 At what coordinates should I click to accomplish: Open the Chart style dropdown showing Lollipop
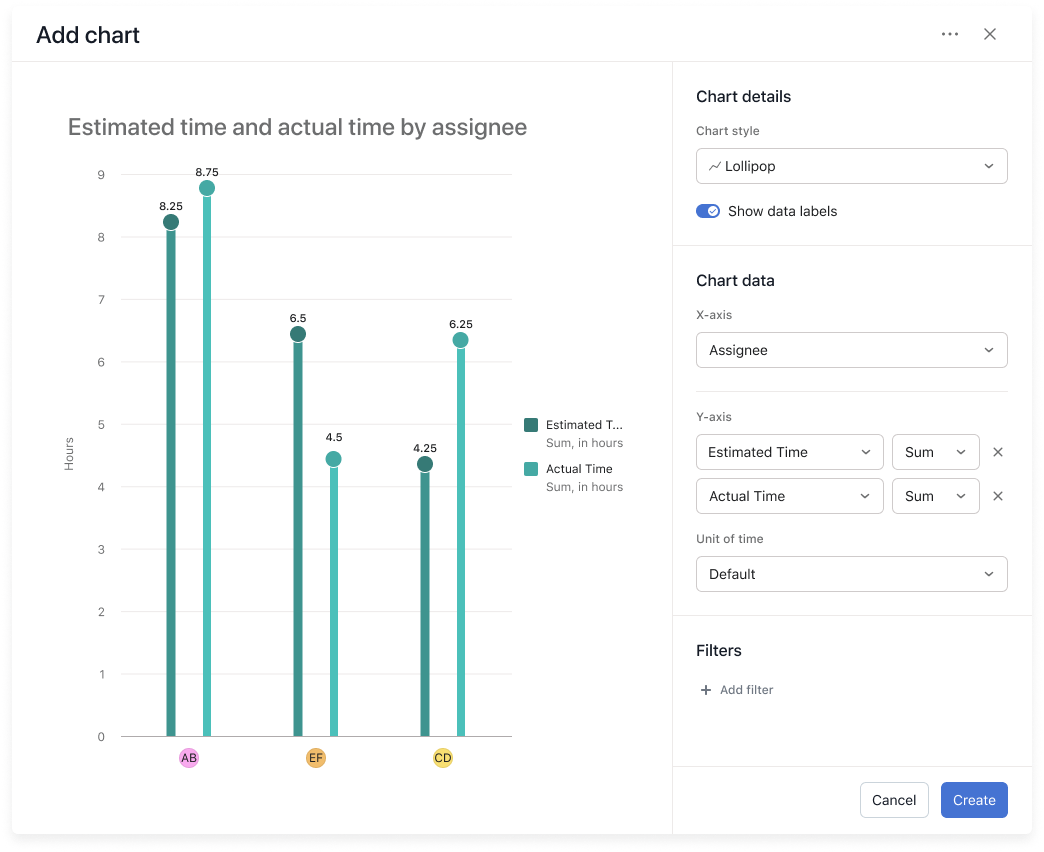pyautogui.click(x=851, y=165)
